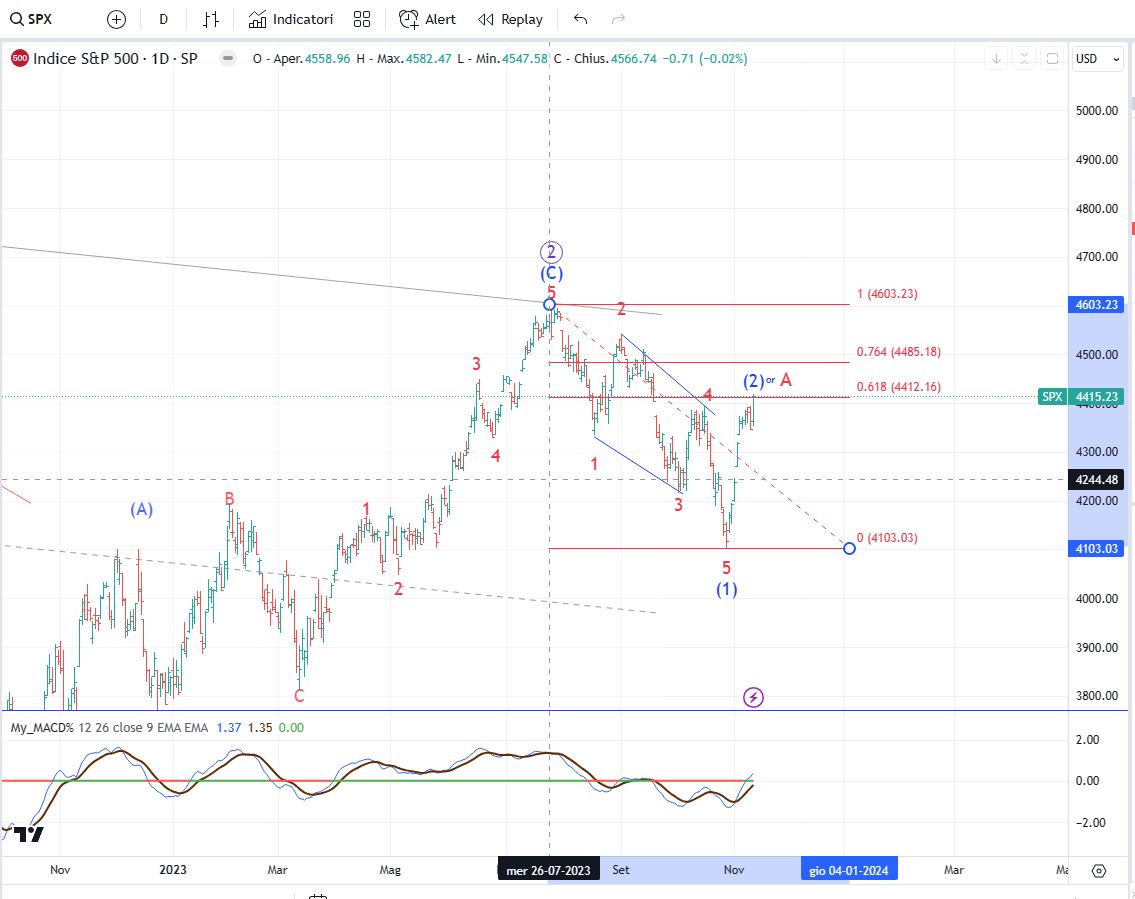The height and width of the screenshot is (899, 1135).
Task: Click the high value 4582.47
Action: tap(429, 59)
